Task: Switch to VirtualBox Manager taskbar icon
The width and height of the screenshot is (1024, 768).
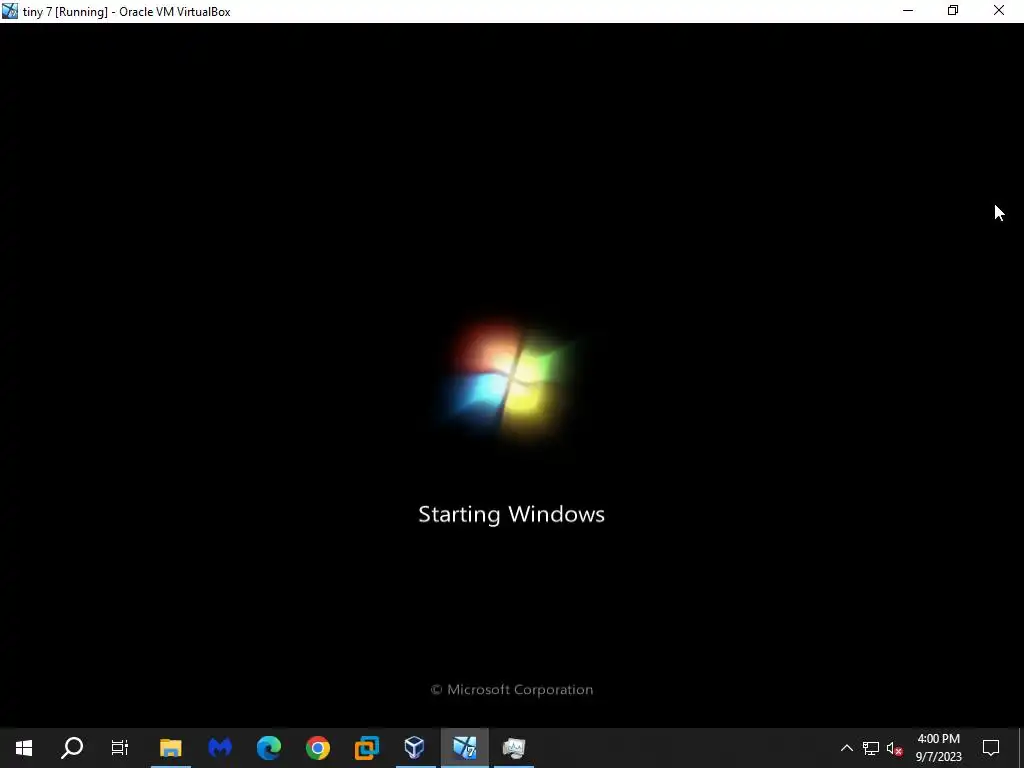Action: [x=415, y=748]
